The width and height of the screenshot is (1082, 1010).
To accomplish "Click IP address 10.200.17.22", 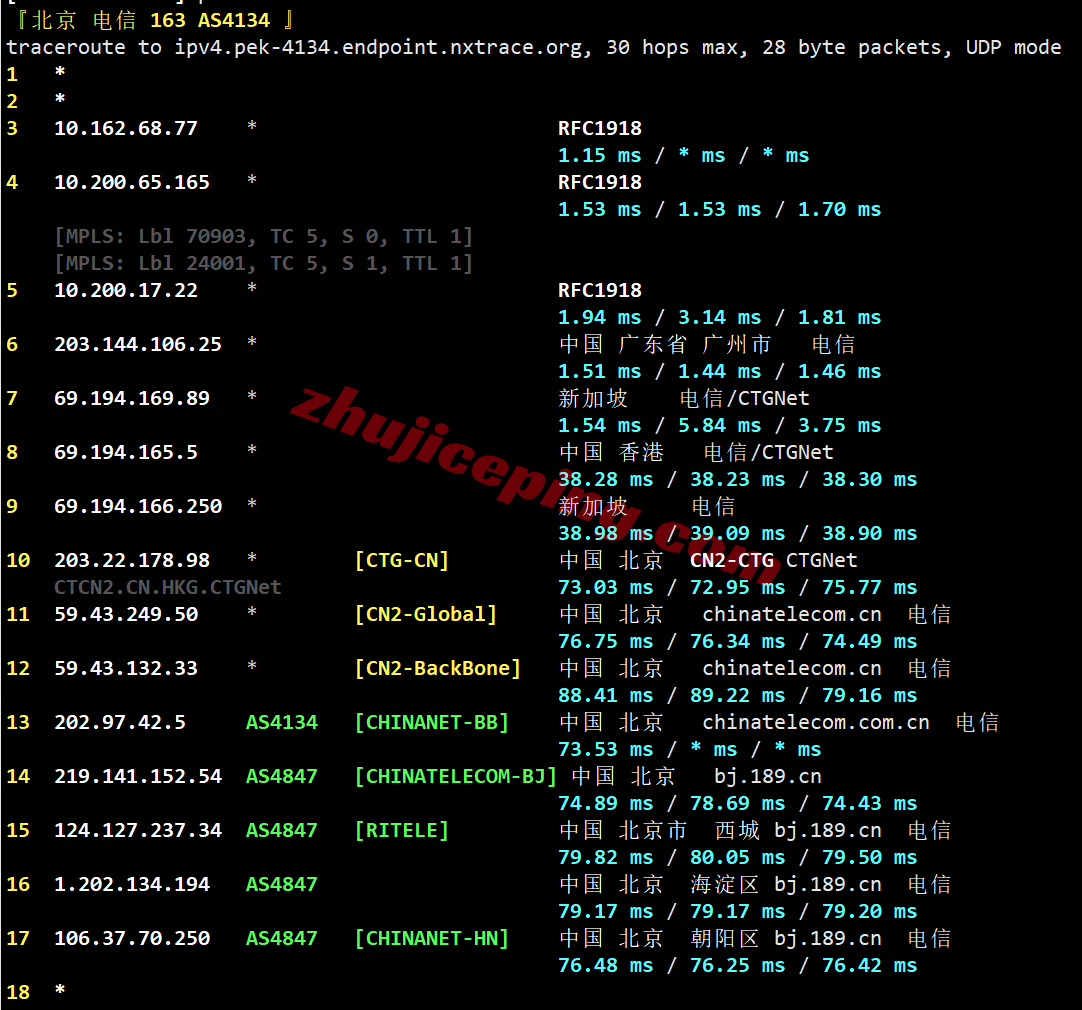I will pyautogui.click(x=126, y=290).
